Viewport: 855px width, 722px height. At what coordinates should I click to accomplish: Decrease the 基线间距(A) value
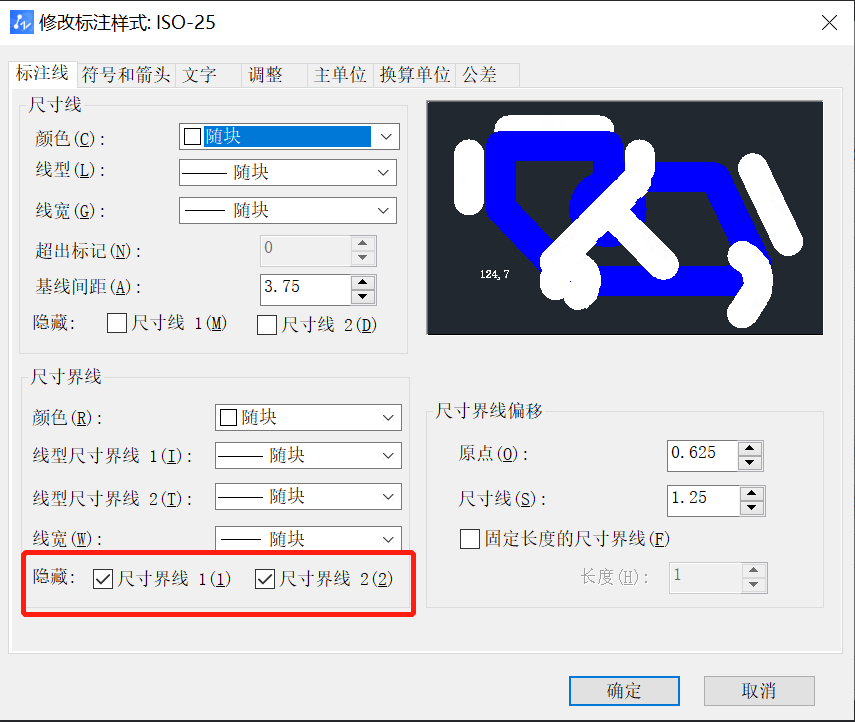click(x=363, y=297)
